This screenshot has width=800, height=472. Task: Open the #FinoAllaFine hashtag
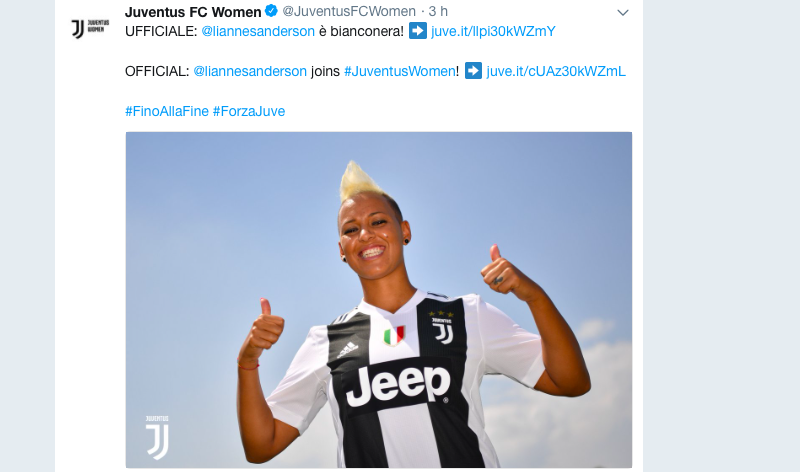click(167, 111)
